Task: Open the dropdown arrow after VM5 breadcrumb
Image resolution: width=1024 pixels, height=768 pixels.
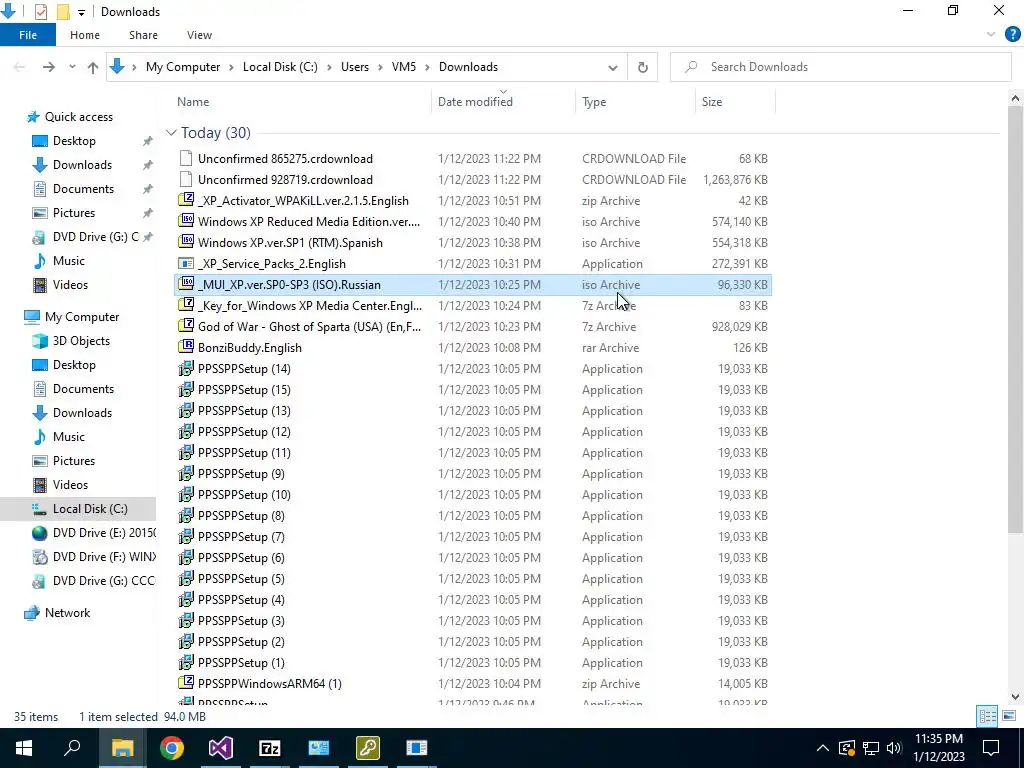Action: [428, 67]
